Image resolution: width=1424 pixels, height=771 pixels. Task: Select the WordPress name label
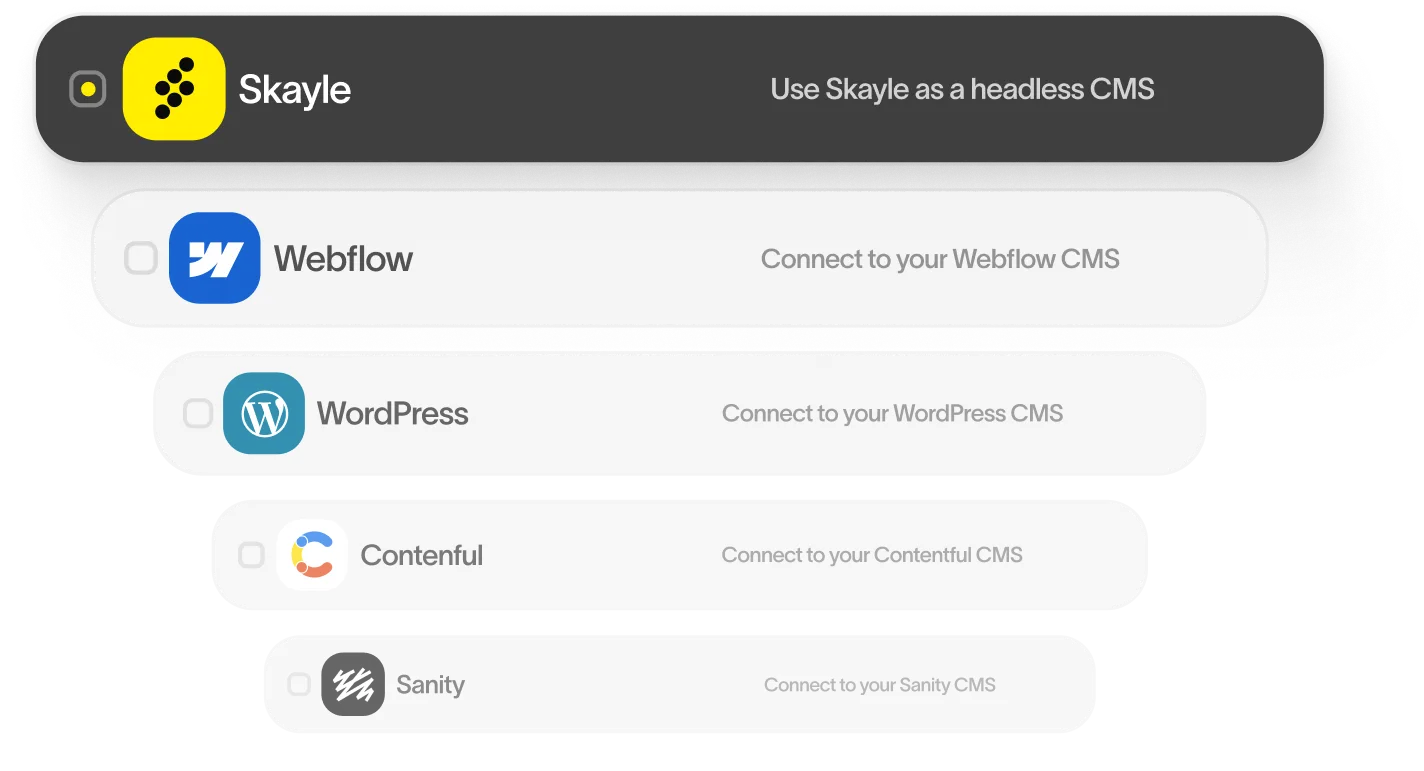(392, 413)
